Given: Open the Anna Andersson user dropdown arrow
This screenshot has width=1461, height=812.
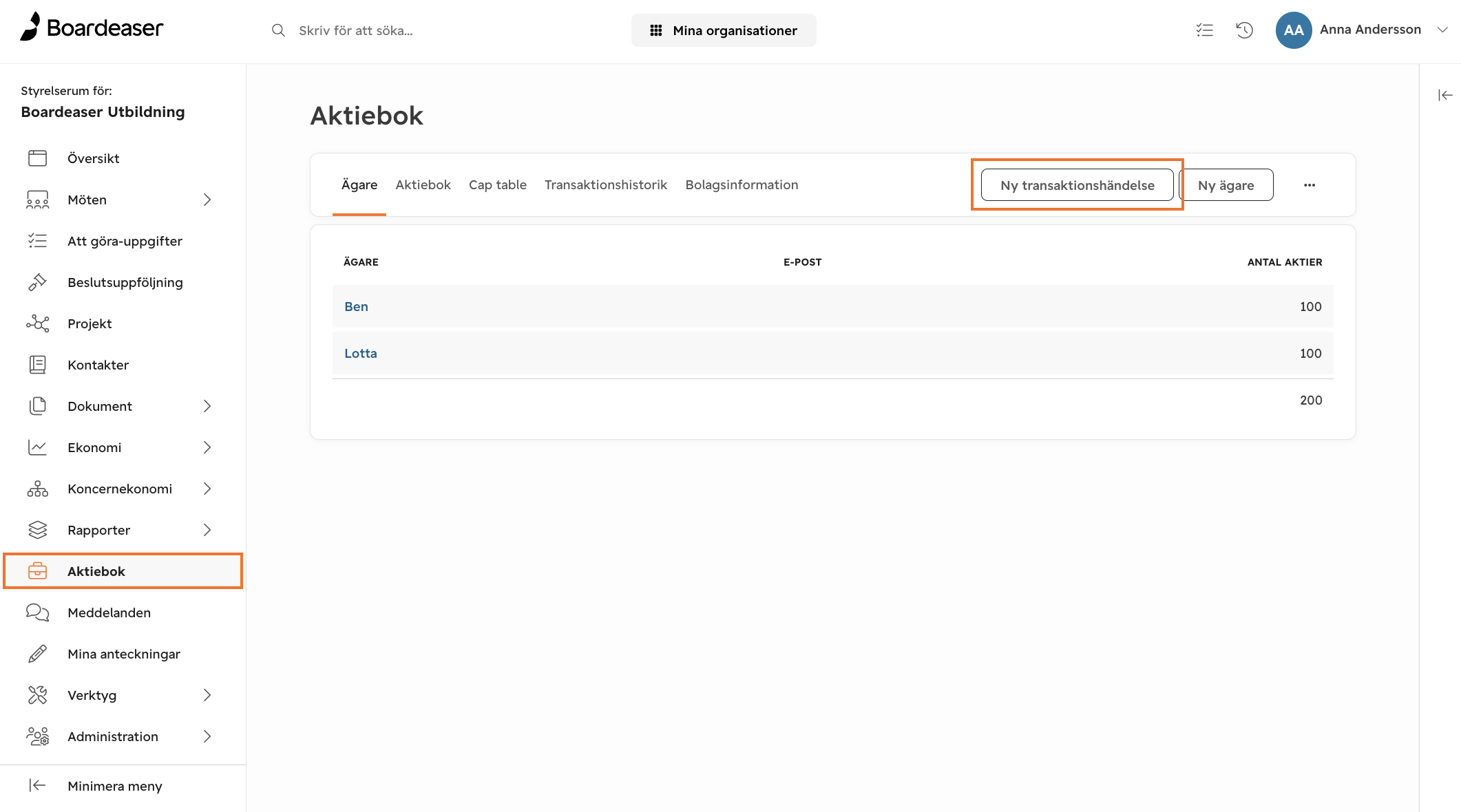Looking at the screenshot, I should (1442, 30).
